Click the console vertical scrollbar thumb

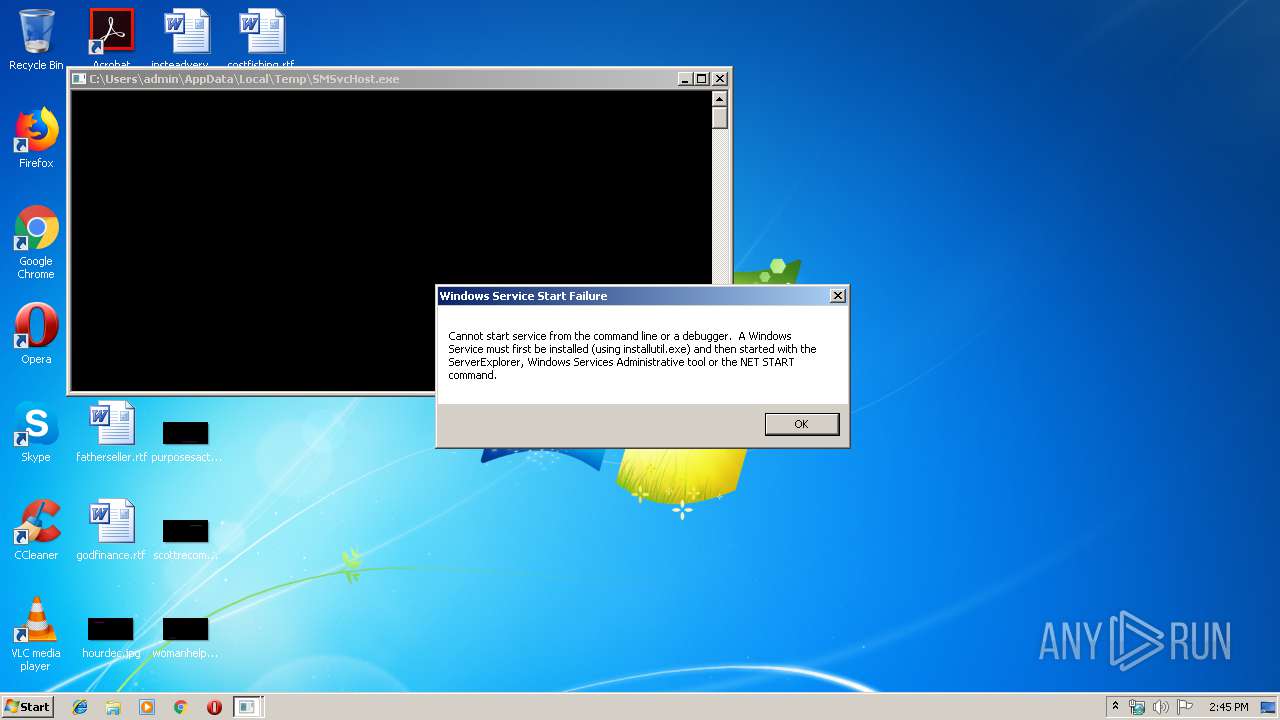[719, 117]
